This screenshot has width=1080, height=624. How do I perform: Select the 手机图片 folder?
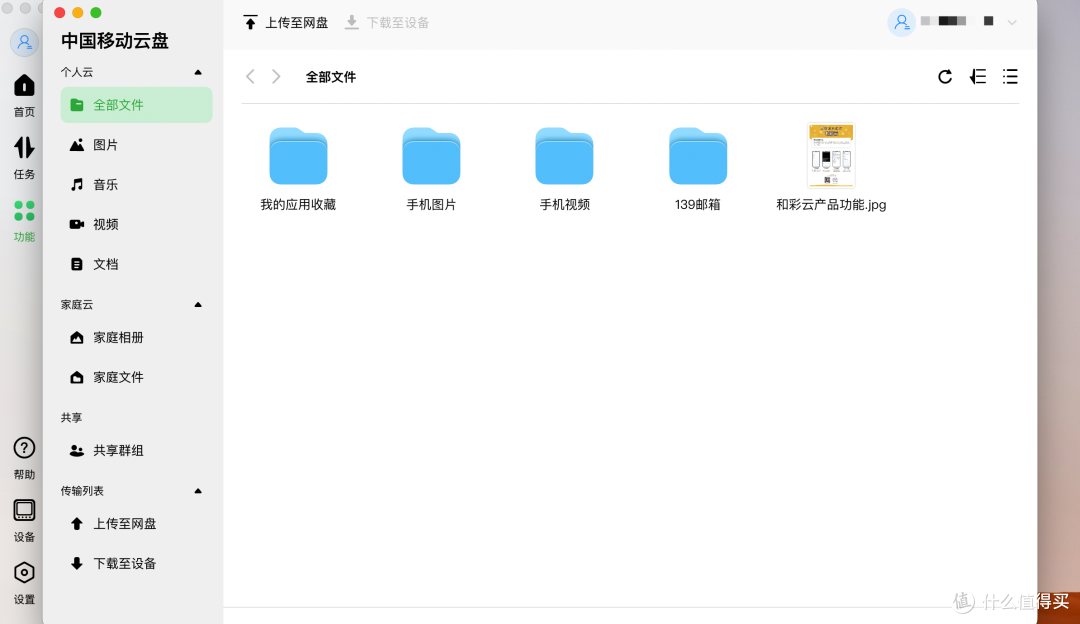pyautogui.click(x=431, y=156)
